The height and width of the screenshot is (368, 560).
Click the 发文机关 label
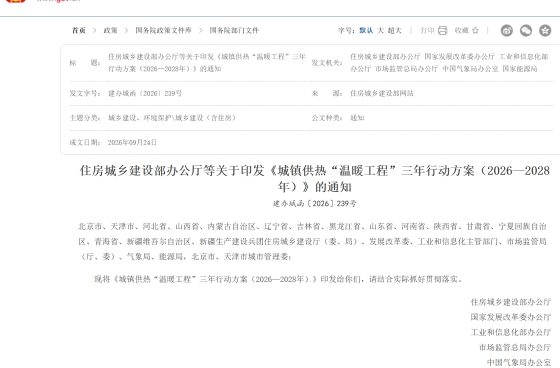pyautogui.click(x=327, y=63)
